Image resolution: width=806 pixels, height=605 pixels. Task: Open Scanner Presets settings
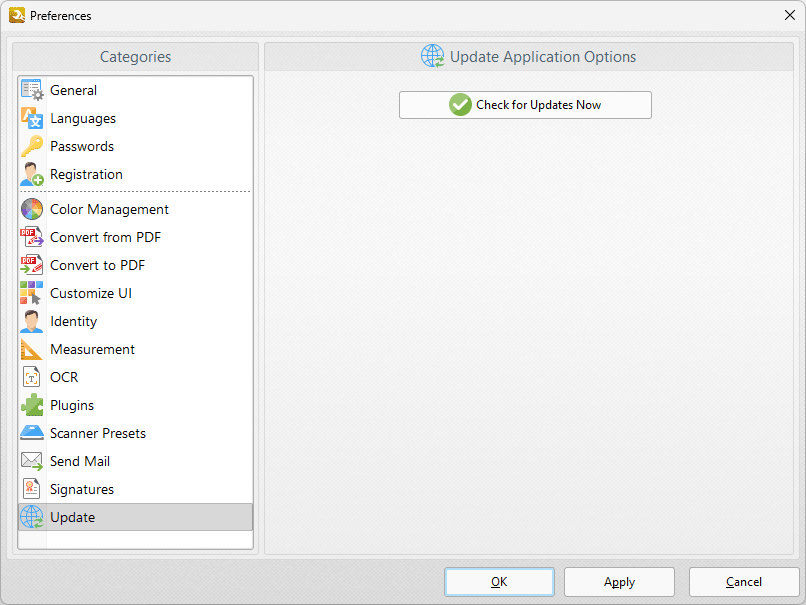136,433
